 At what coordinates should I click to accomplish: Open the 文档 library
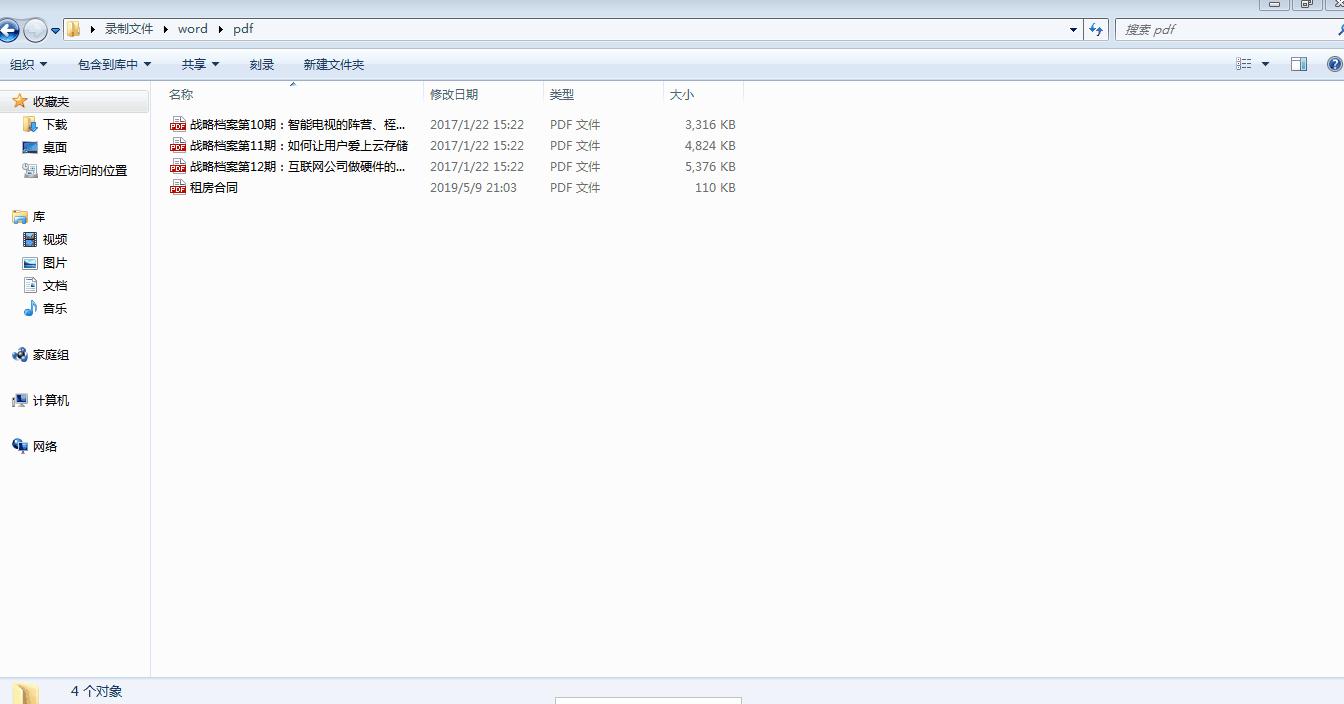[x=55, y=286]
